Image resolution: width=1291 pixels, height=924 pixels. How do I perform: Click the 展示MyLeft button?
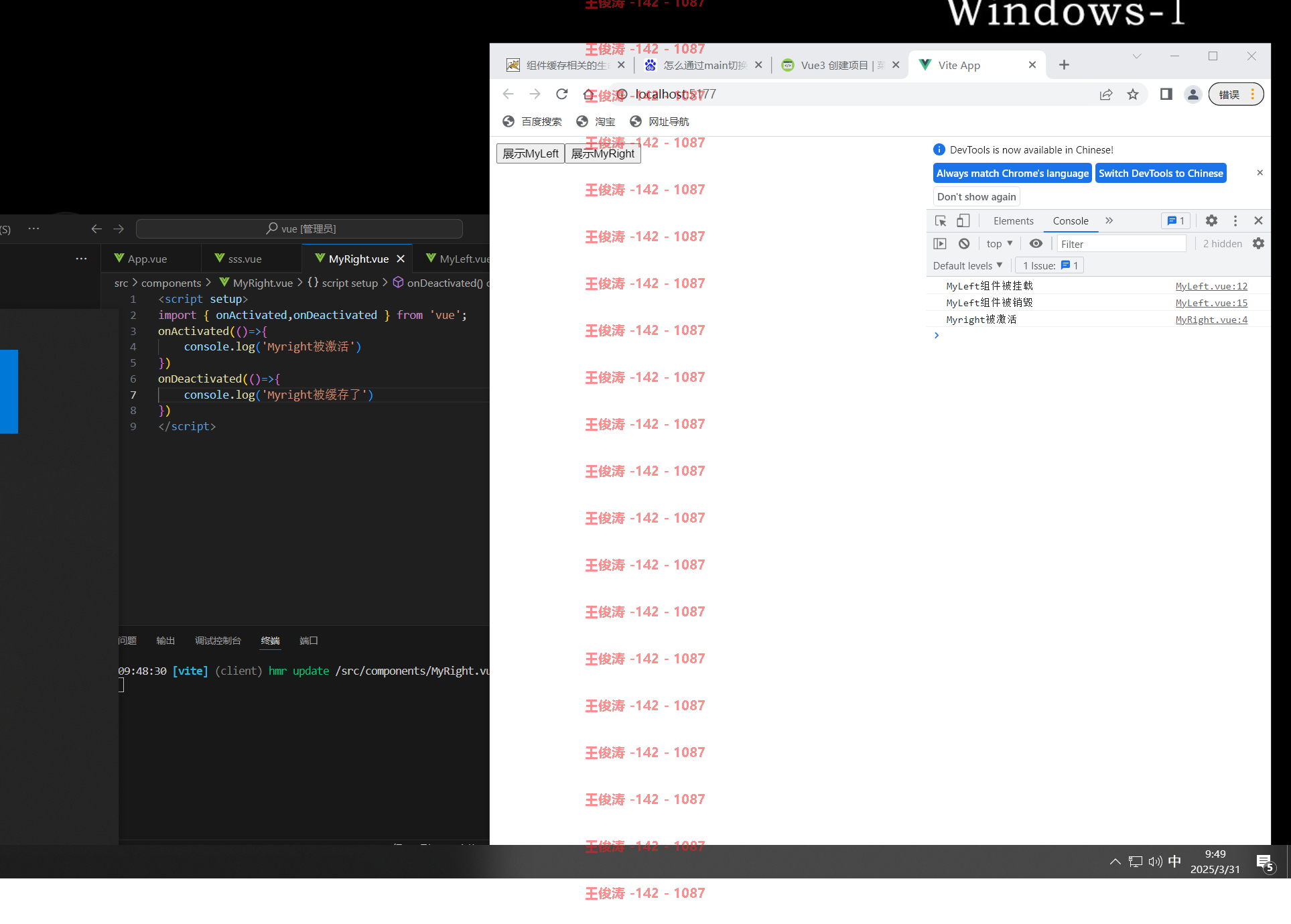(531, 153)
